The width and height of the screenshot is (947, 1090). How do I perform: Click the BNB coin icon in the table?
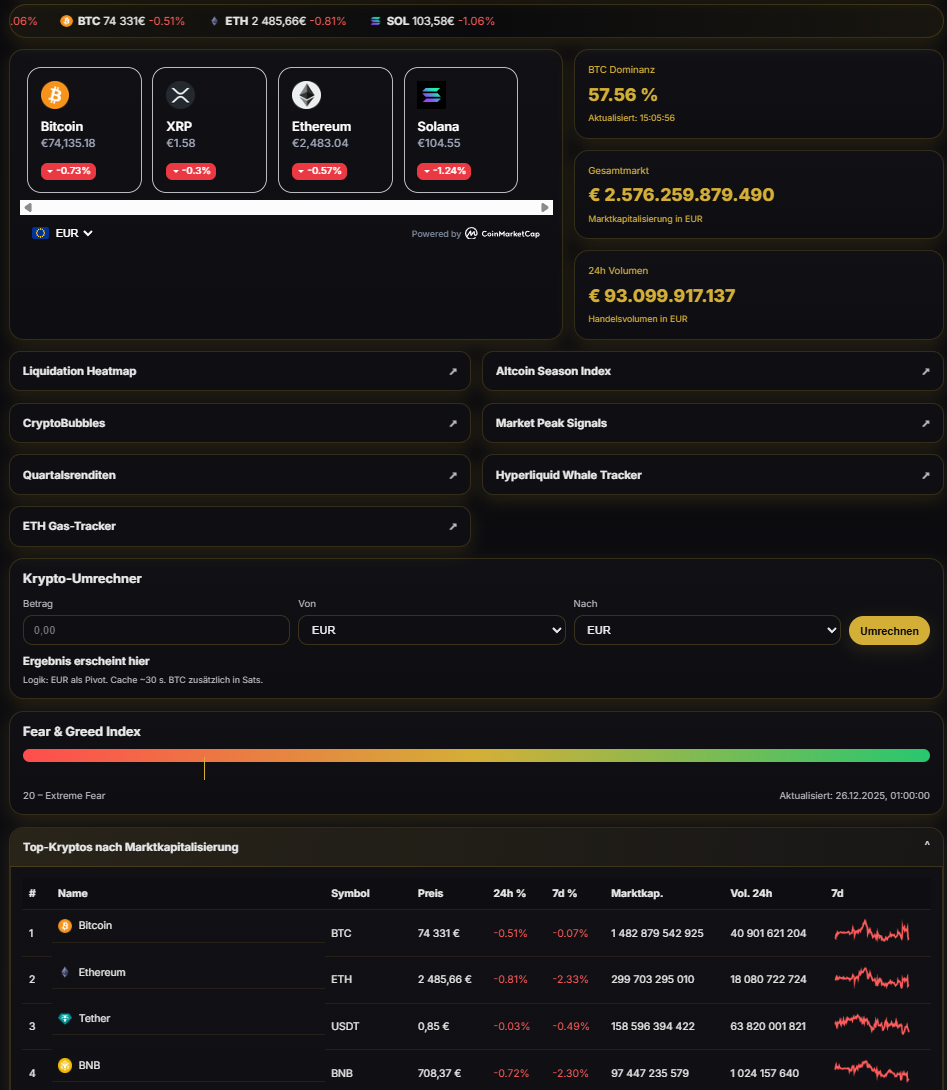tap(65, 1065)
